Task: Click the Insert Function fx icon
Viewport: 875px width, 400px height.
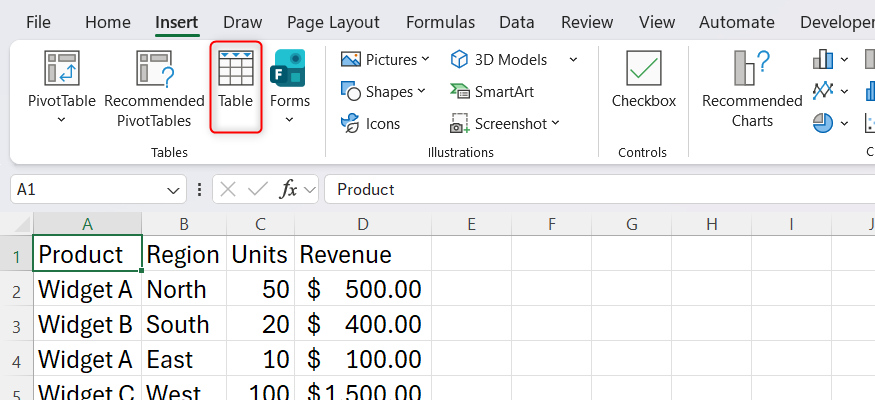Action: [x=288, y=190]
